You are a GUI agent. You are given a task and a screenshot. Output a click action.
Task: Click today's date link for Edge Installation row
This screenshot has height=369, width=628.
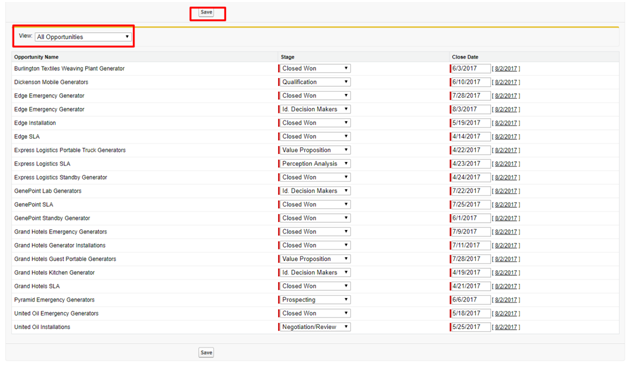(x=506, y=123)
